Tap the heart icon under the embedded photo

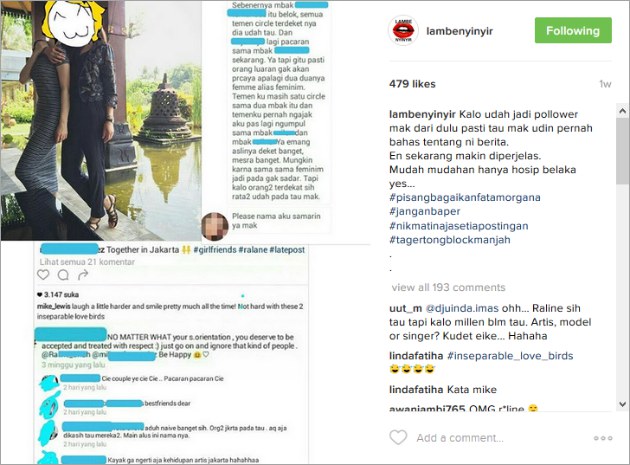click(43, 275)
